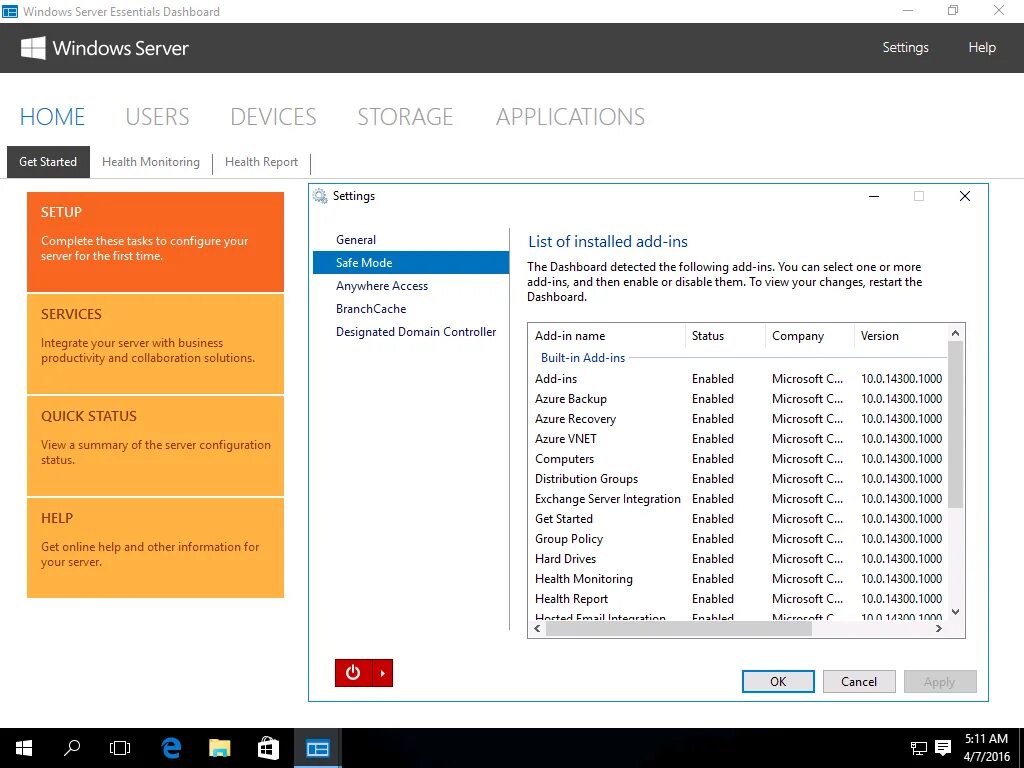Select Designated Domain Controller in sidebar

411,332
